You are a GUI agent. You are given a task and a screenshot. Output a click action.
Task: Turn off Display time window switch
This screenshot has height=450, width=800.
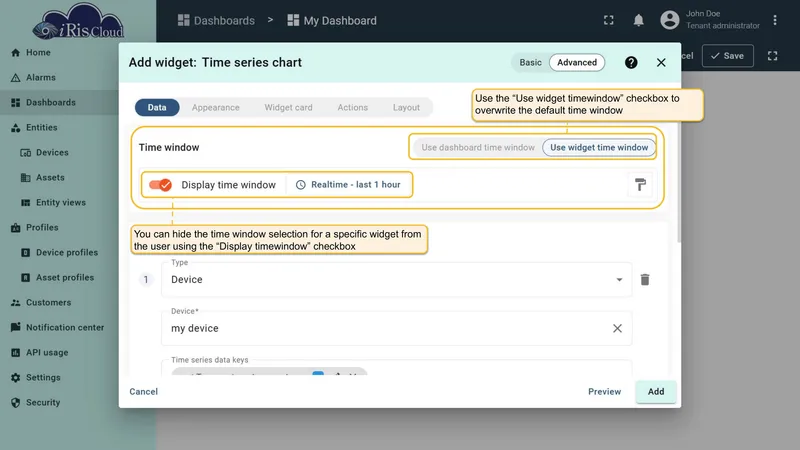pos(160,185)
